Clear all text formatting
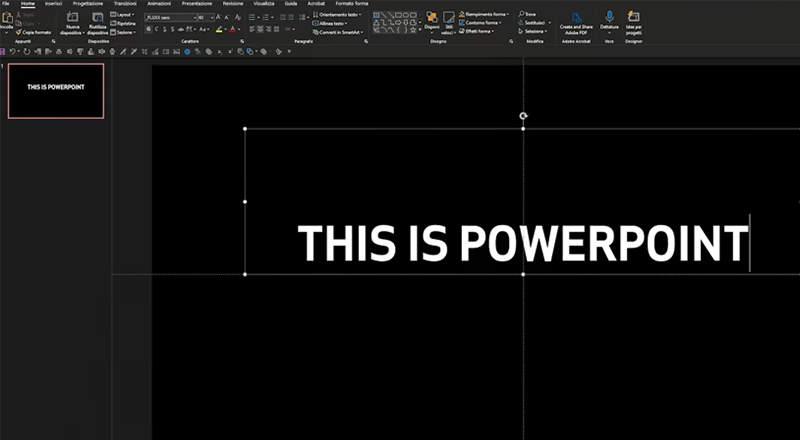The height and width of the screenshot is (440, 800). pos(238,17)
